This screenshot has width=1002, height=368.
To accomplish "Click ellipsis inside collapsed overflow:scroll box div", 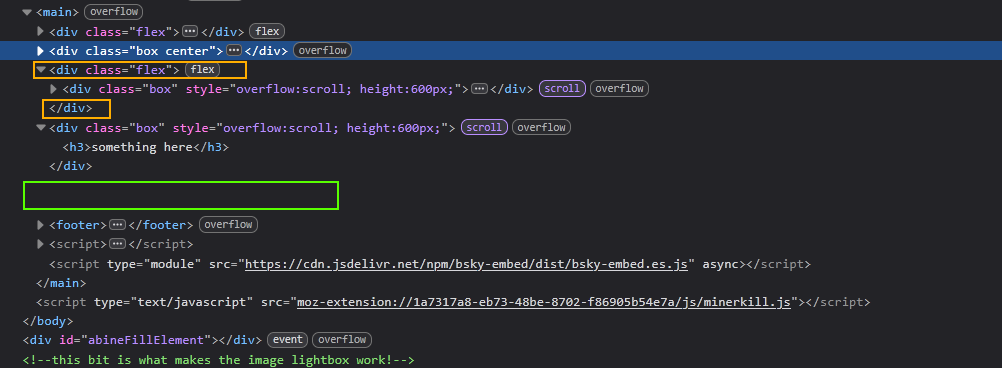I will coord(479,89).
